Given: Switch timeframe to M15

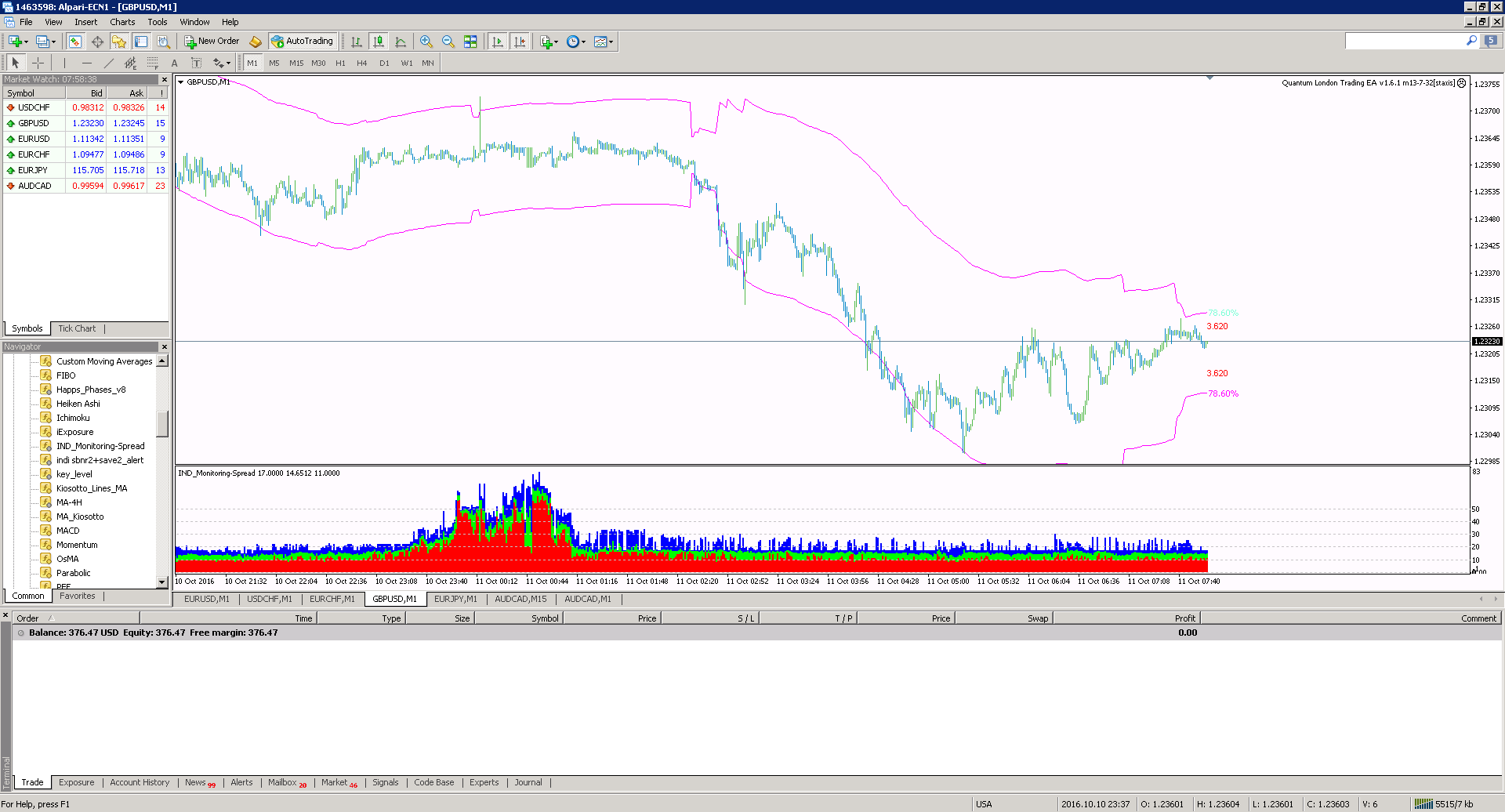Looking at the screenshot, I should point(296,63).
